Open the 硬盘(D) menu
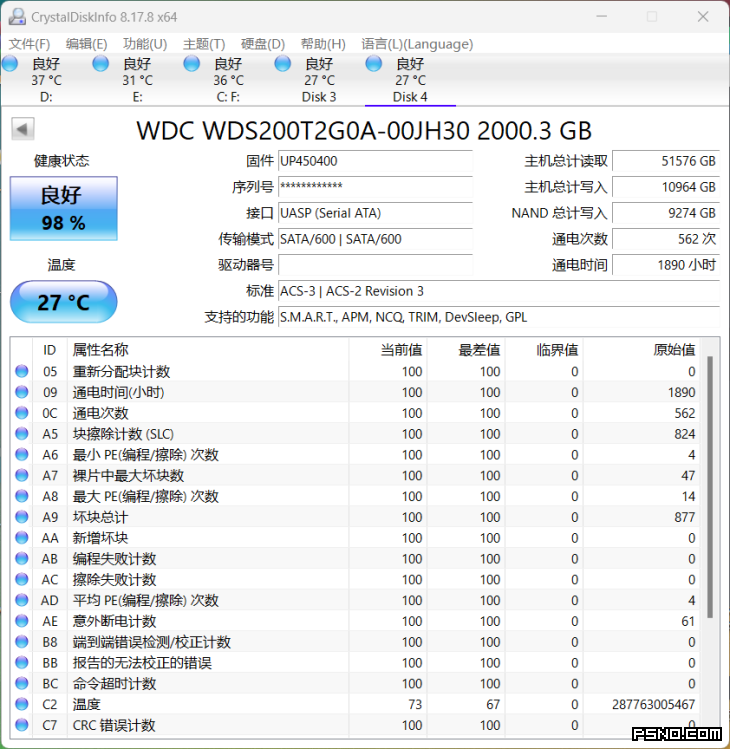This screenshot has width=730, height=749. point(263,44)
